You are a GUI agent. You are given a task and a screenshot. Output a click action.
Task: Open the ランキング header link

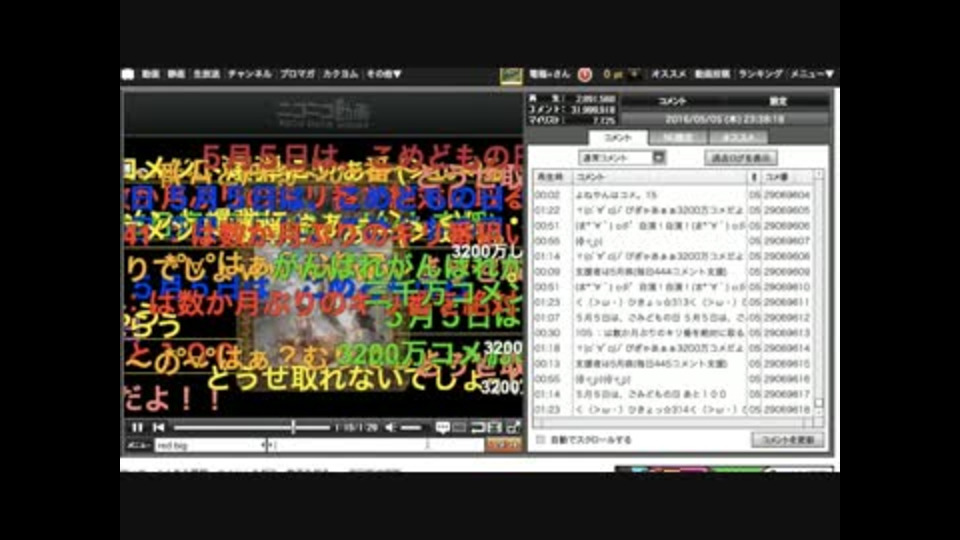click(x=760, y=74)
